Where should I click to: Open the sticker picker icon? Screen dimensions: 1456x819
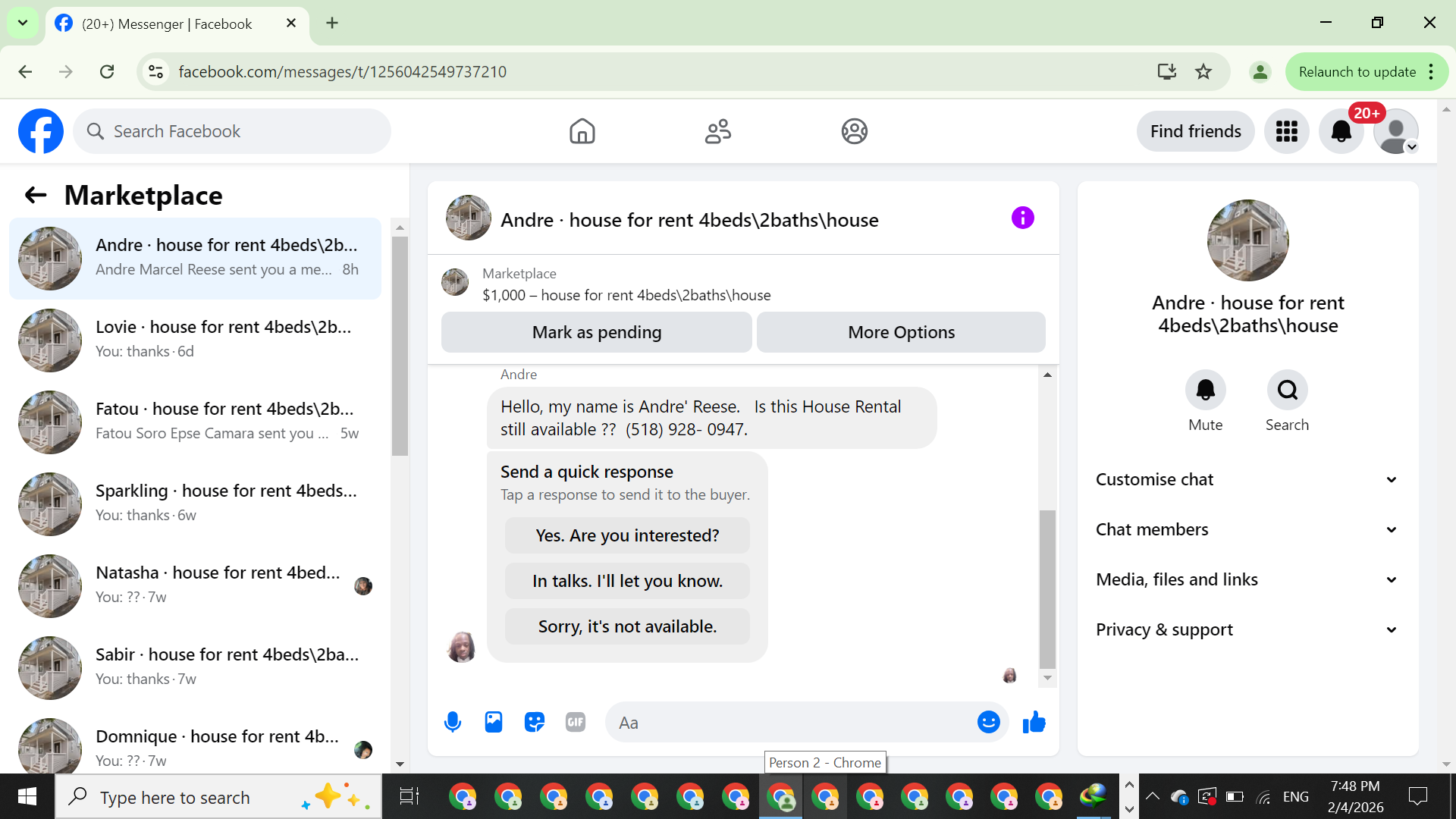tap(535, 722)
